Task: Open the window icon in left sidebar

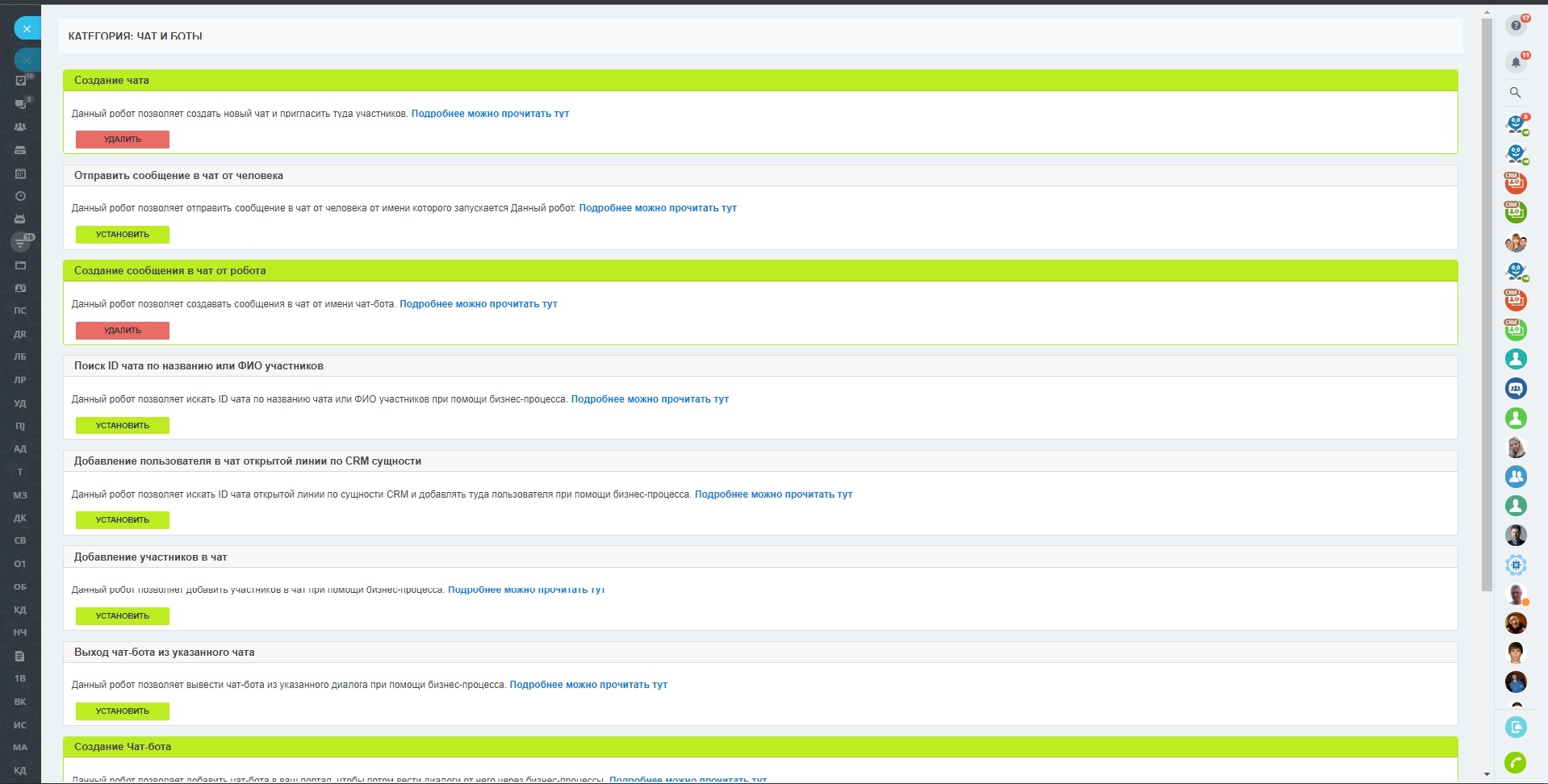Action: tap(21, 265)
